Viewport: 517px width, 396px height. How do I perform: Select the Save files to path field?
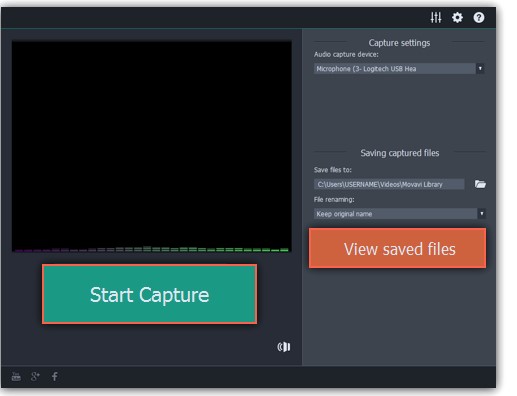(389, 184)
